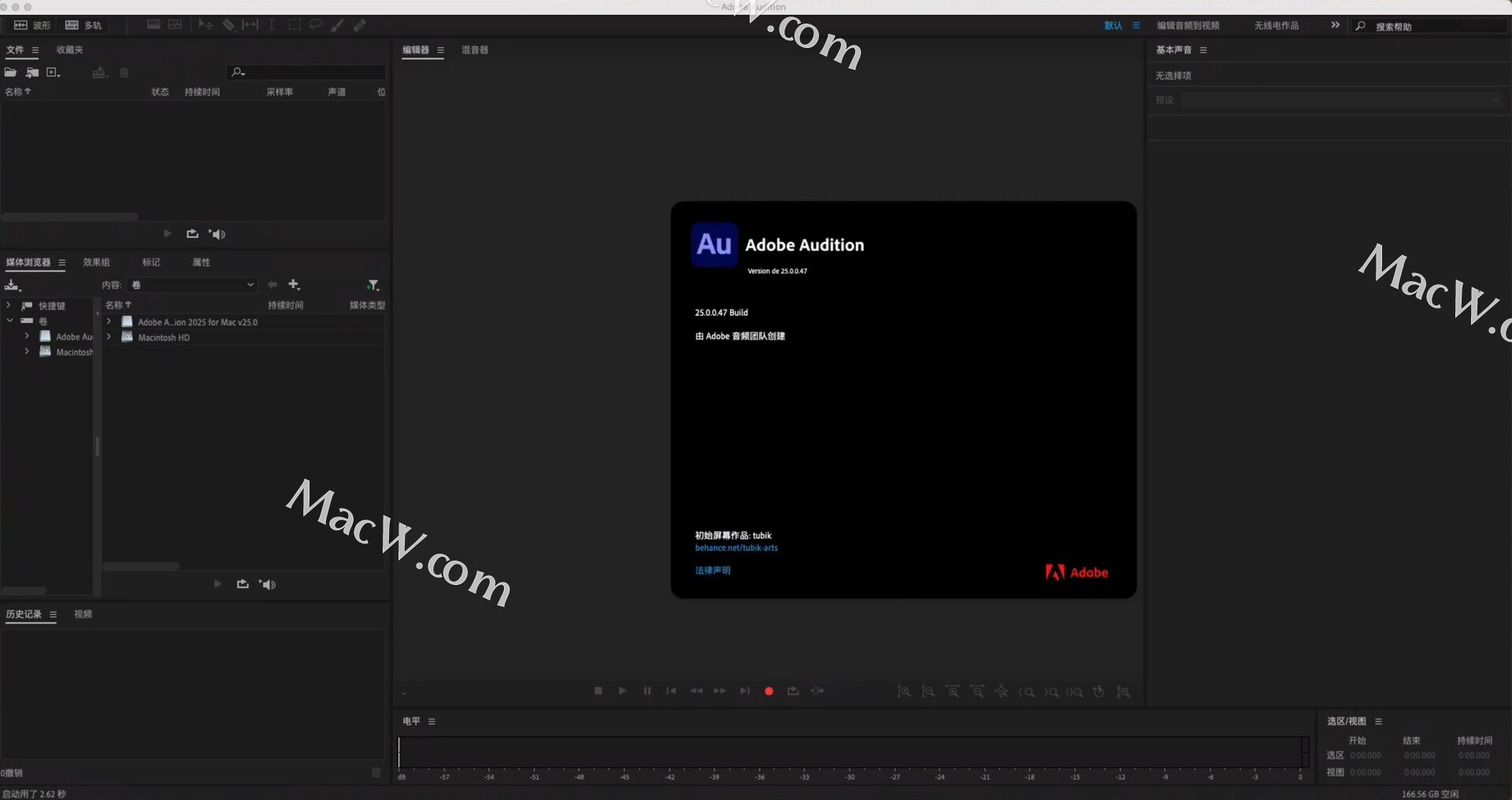The image size is (1512, 800).
Task: Toggle autoplay speaker in media browser preview
Action: (x=268, y=584)
